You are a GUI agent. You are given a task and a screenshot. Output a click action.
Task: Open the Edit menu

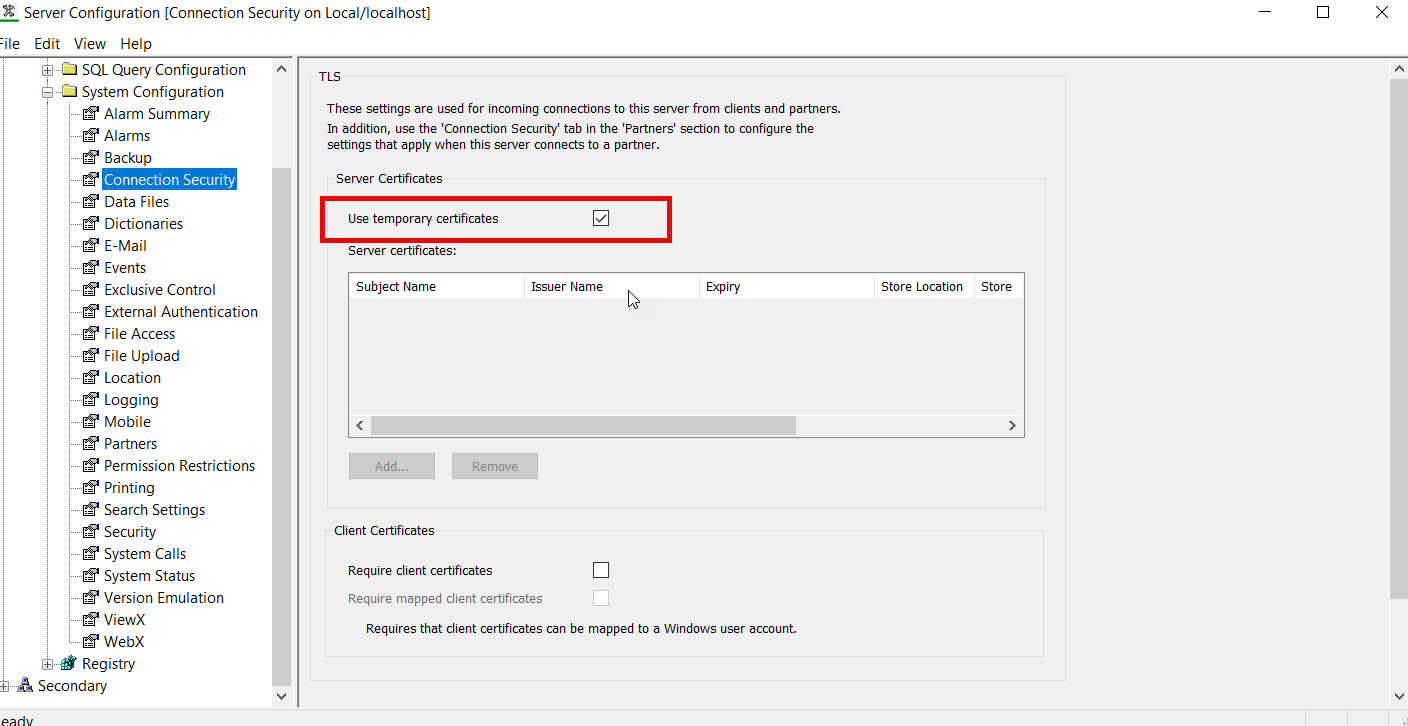[47, 44]
